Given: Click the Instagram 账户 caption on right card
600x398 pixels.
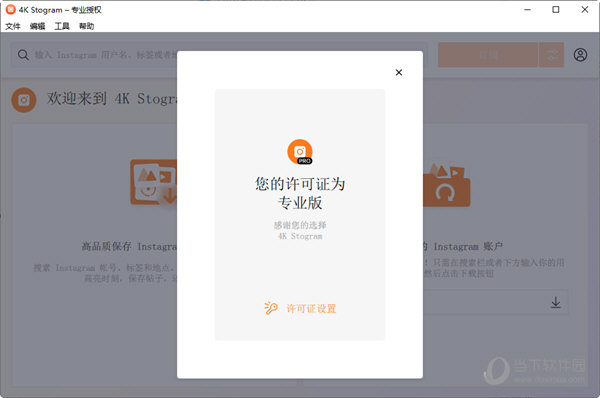Looking at the screenshot, I should pyautogui.click(x=463, y=246).
